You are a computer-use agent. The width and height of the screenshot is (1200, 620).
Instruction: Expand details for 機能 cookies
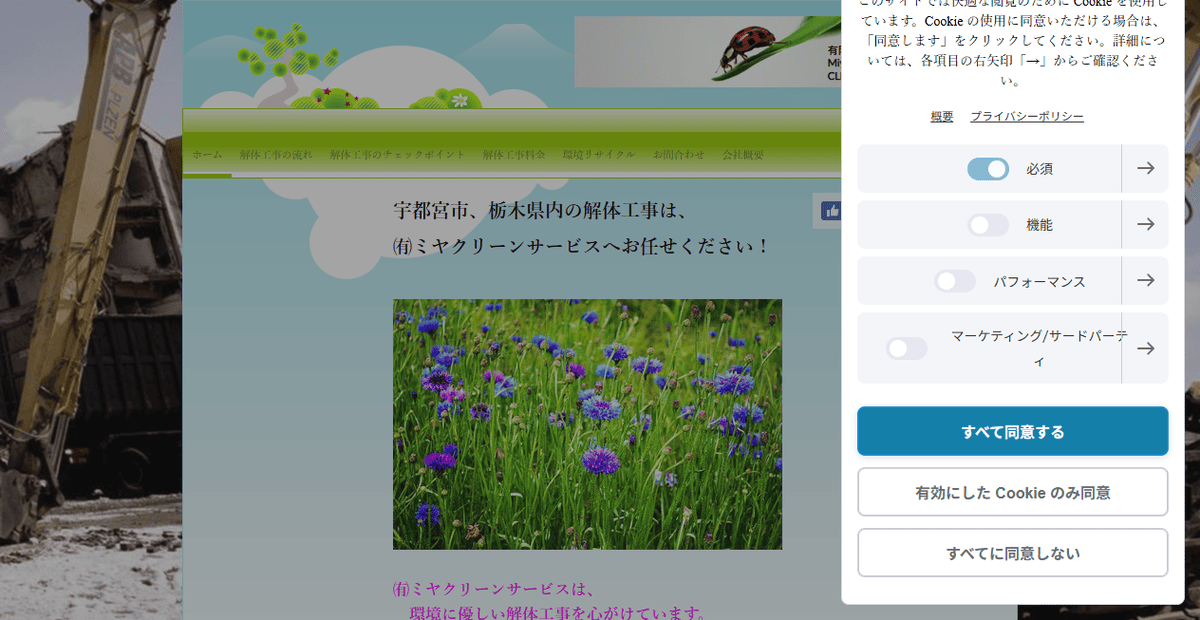(1146, 225)
